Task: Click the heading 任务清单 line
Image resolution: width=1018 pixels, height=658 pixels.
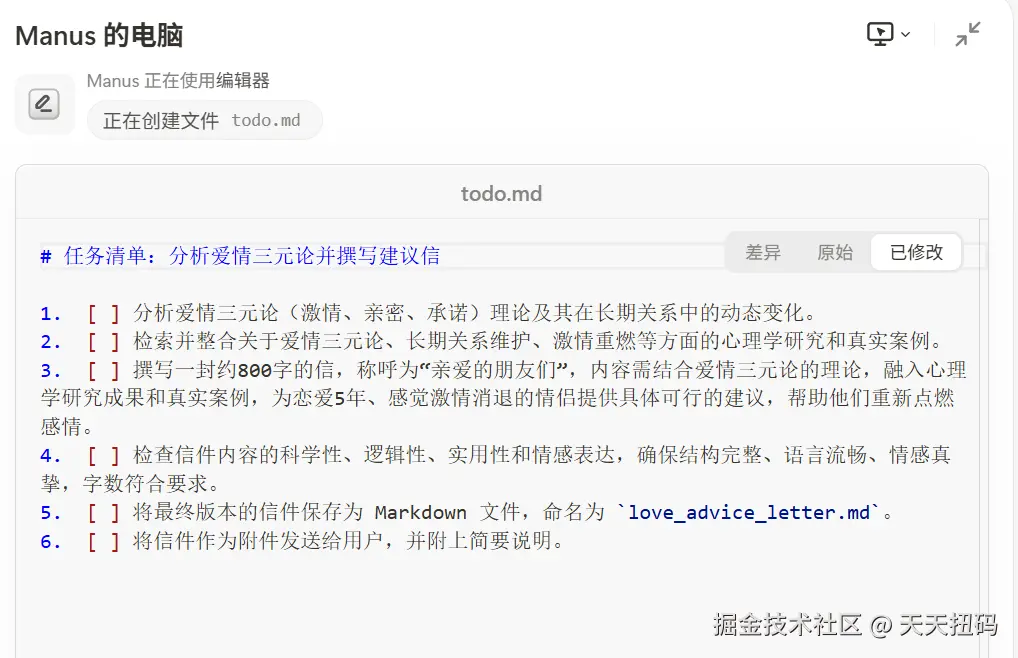Action: click(x=240, y=256)
